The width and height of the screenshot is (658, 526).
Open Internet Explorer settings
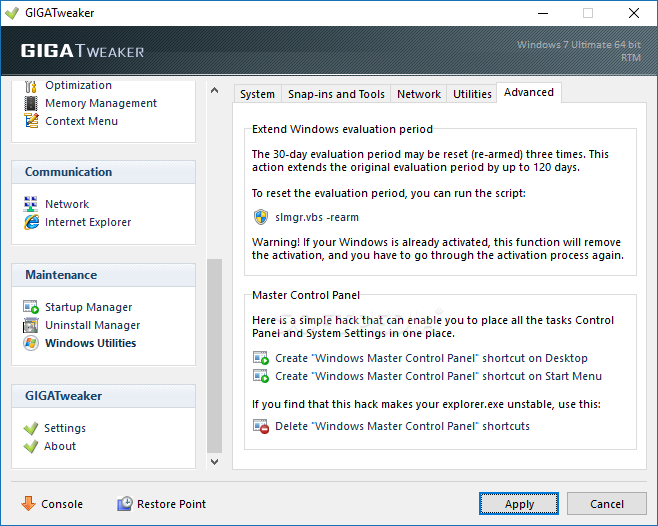tap(88, 222)
